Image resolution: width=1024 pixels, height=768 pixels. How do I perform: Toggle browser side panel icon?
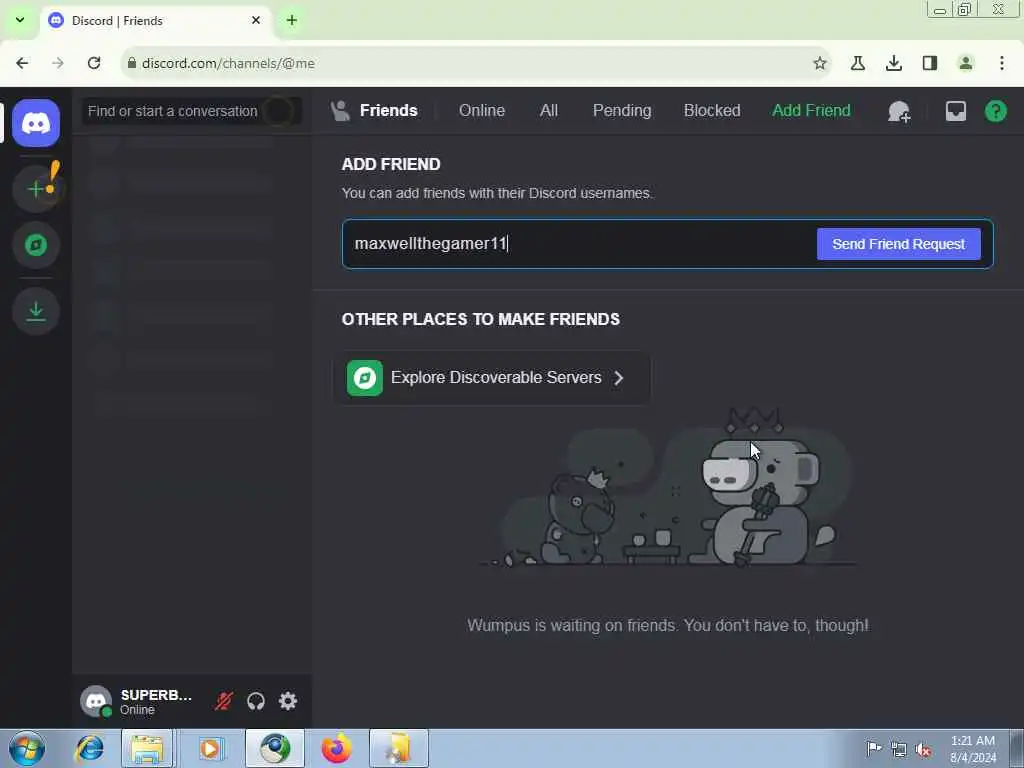pos(929,63)
